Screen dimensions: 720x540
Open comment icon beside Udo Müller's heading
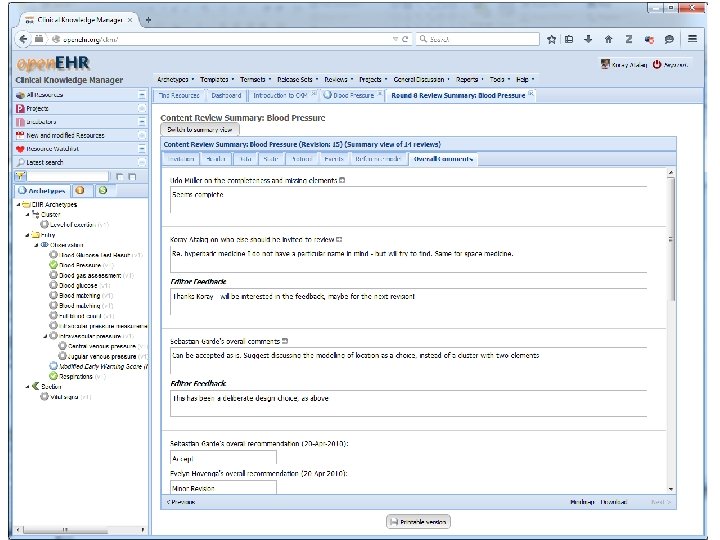(x=342, y=180)
